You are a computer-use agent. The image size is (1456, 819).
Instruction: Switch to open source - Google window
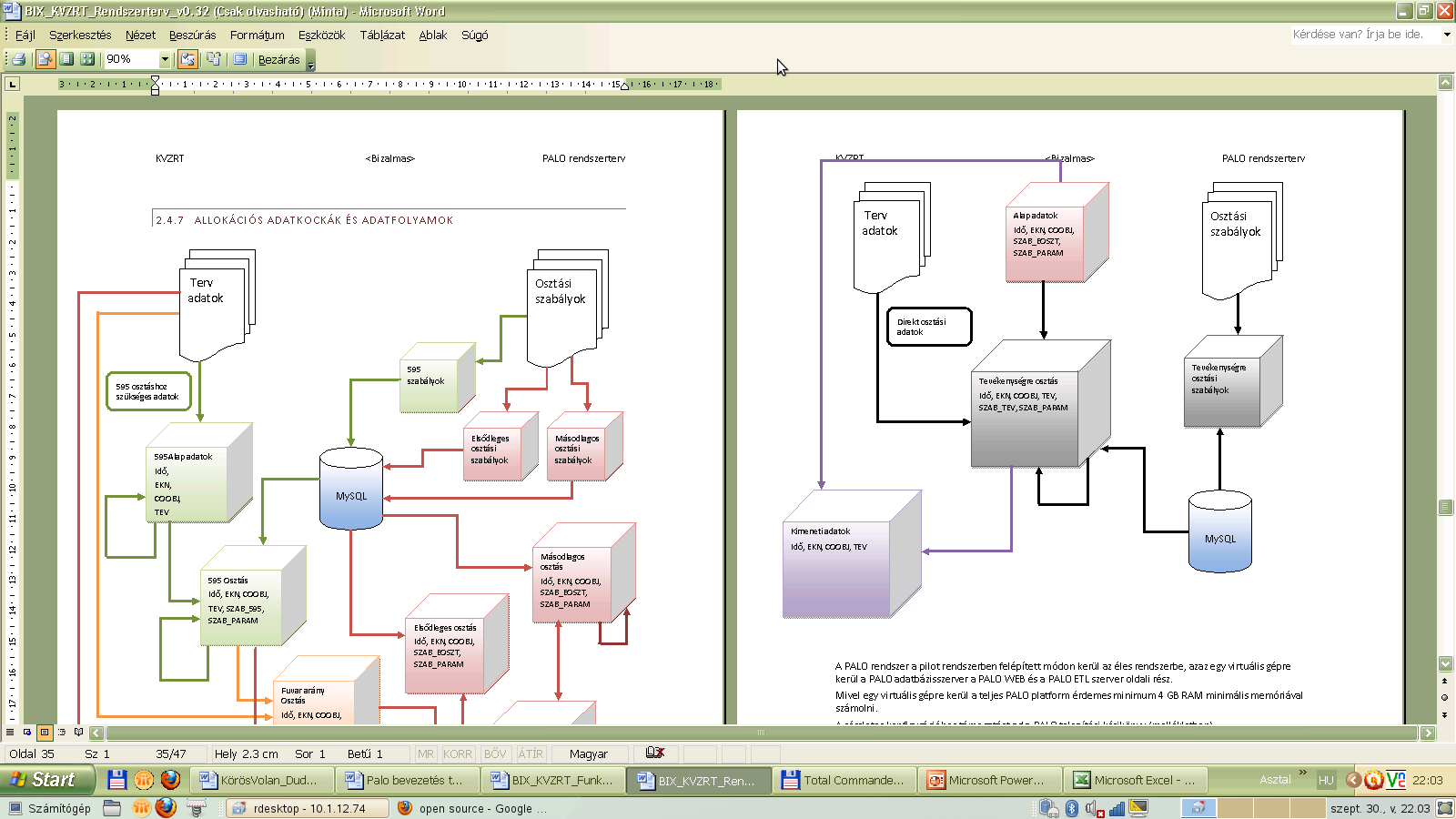[x=473, y=808]
